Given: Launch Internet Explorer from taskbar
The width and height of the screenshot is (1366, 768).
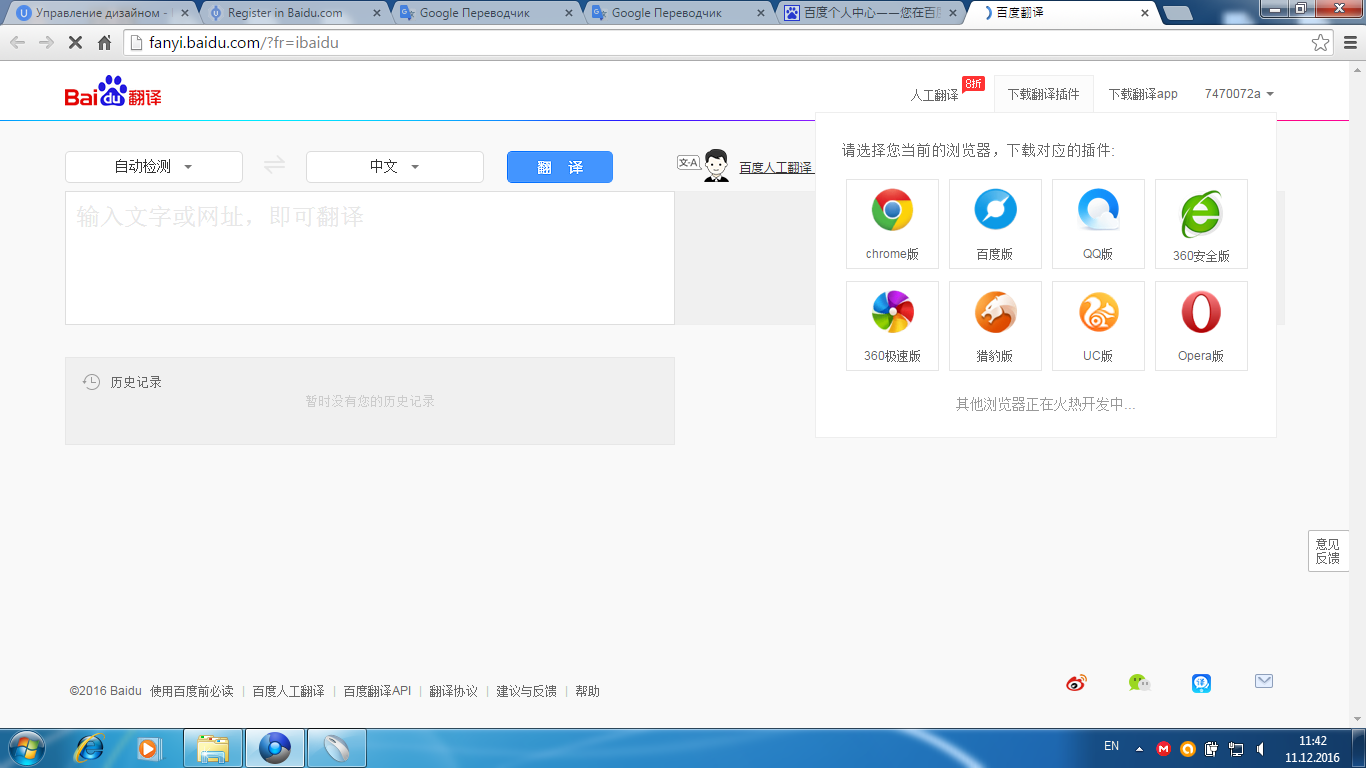Looking at the screenshot, I should click(x=90, y=748).
